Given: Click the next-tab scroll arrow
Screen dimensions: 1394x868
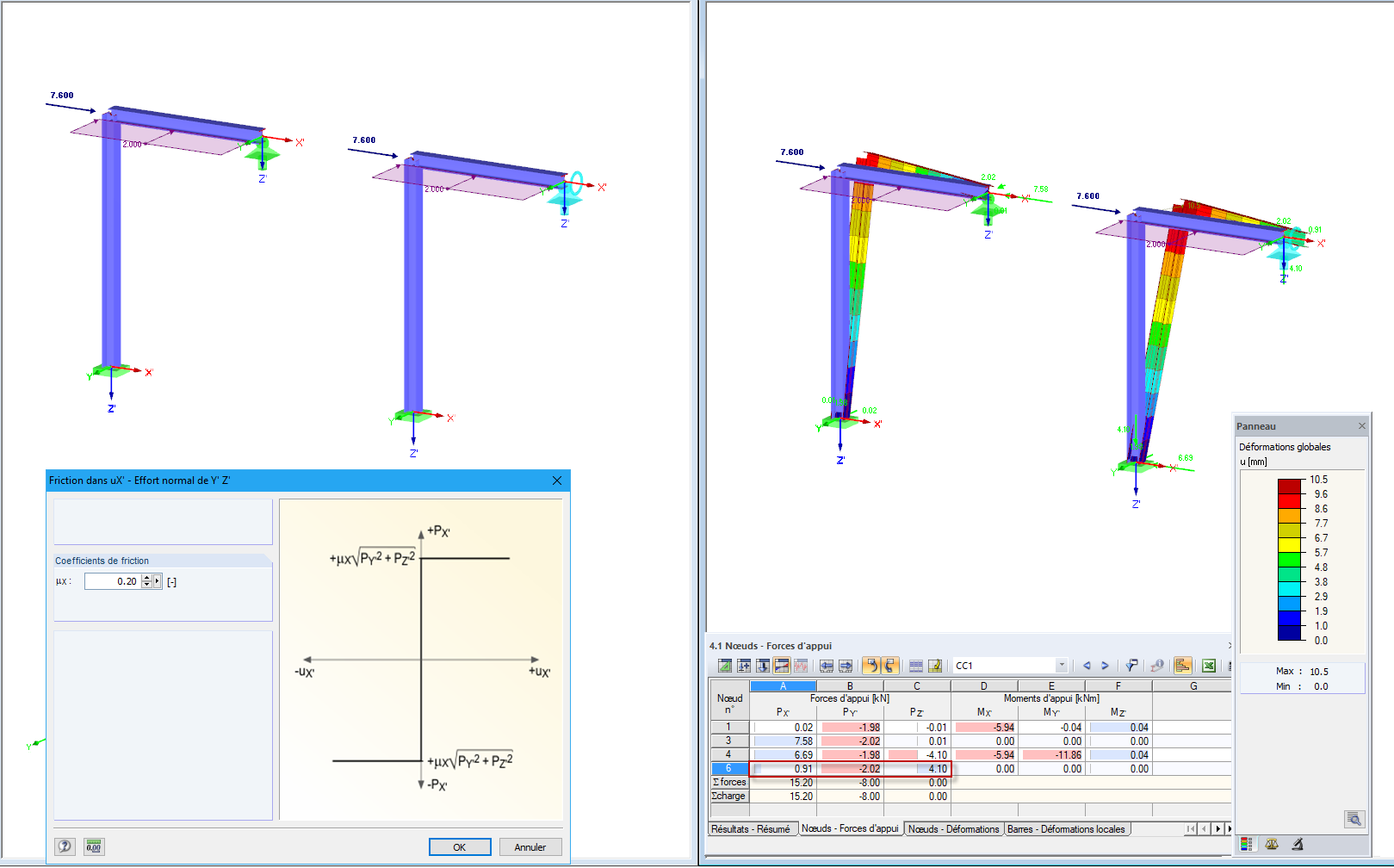Looking at the screenshot, I should pyautogui.click(x=1217, y=829).
